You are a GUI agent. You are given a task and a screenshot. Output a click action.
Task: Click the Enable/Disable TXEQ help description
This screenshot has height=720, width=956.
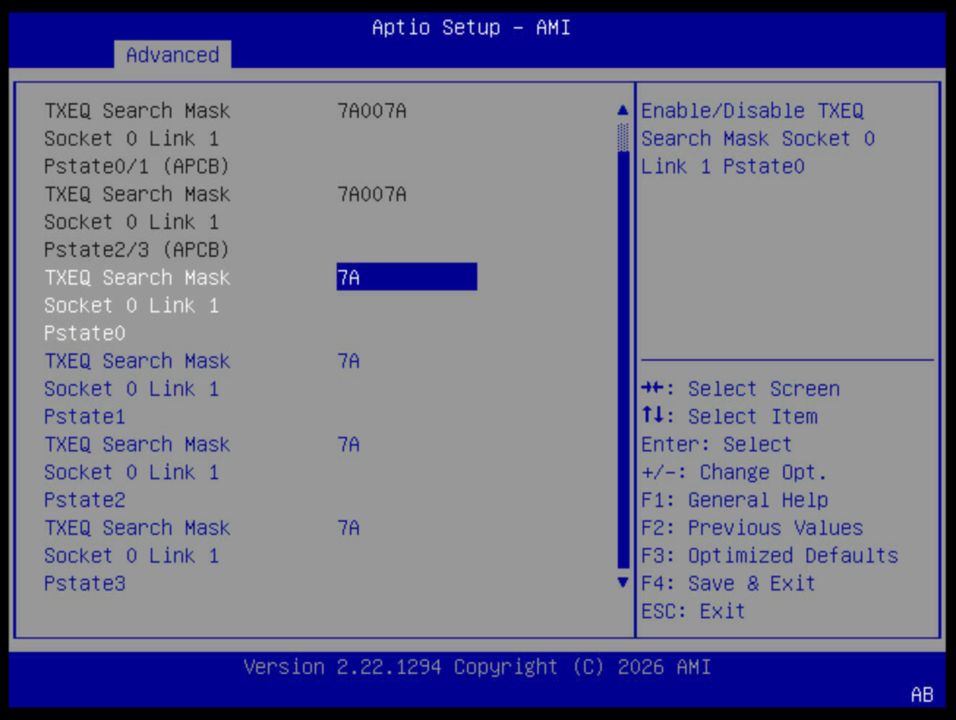click(x=758, y=138)
